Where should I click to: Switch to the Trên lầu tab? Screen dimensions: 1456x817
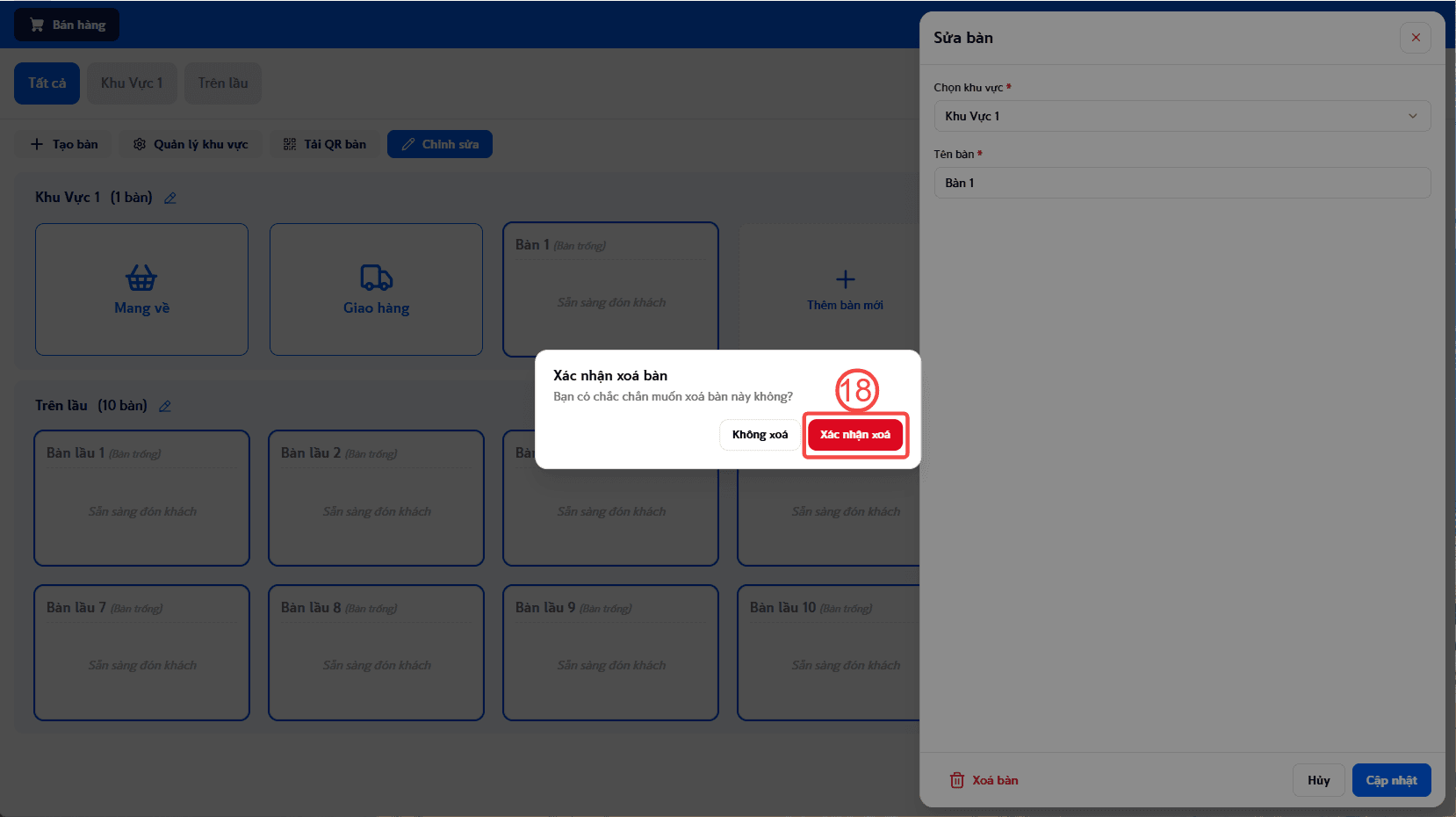223,83
